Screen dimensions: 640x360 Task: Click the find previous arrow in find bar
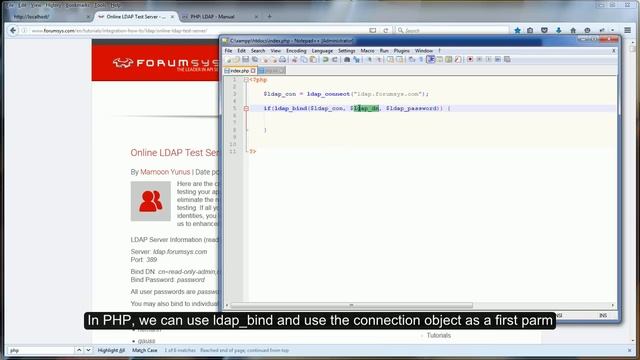tap(79, 351)
